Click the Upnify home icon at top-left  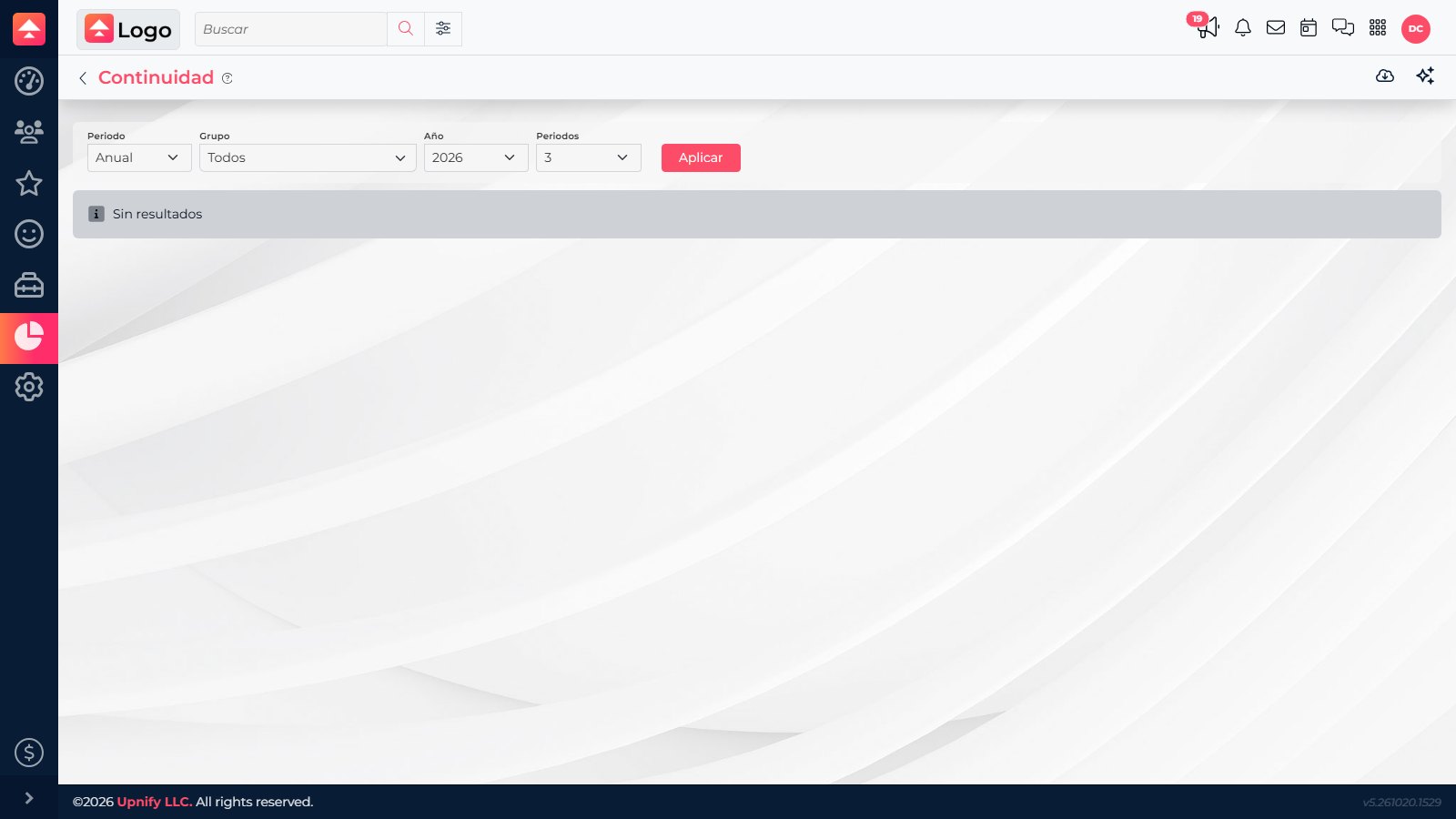tap(29, 29)
